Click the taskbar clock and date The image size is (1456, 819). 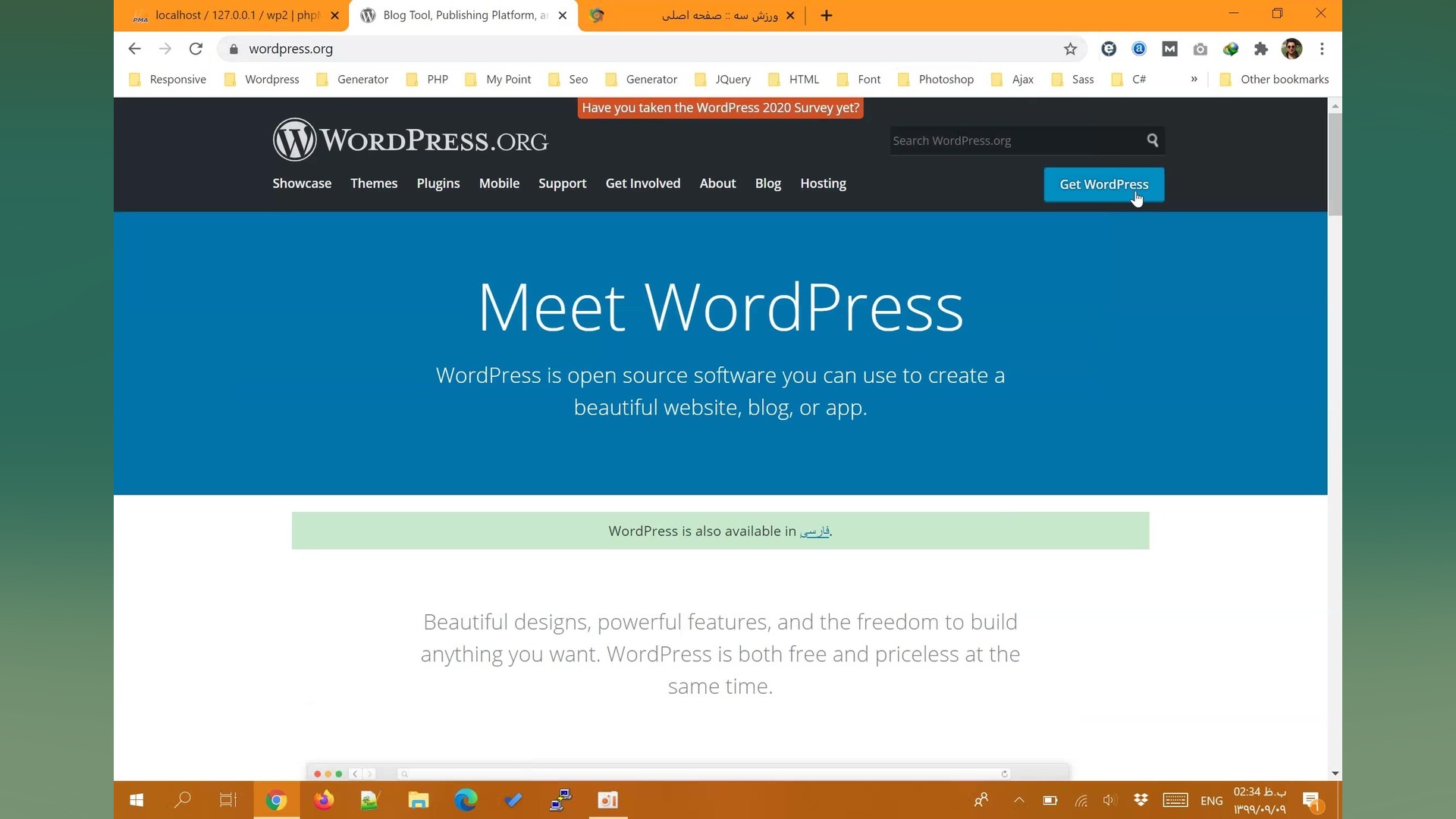point(1260,801)
